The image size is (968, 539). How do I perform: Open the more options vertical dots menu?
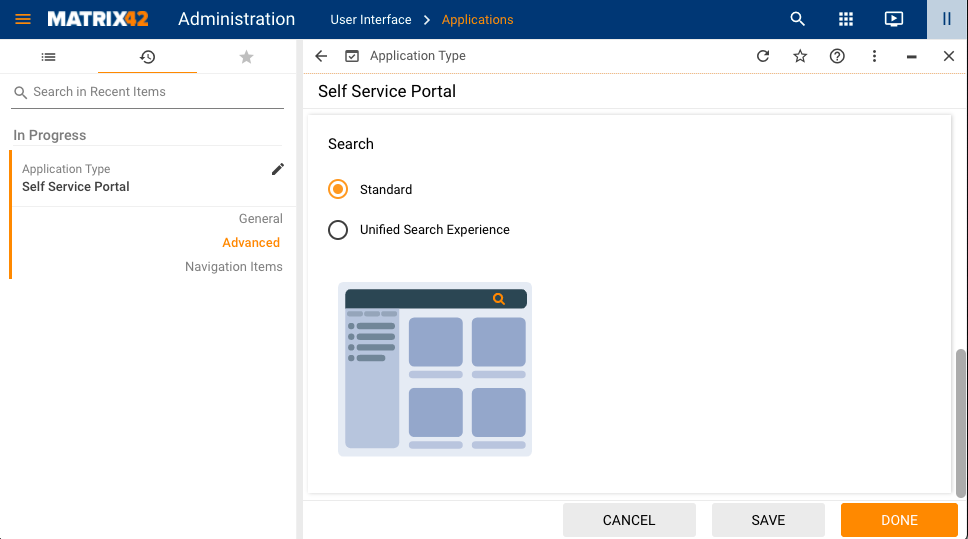874,56
